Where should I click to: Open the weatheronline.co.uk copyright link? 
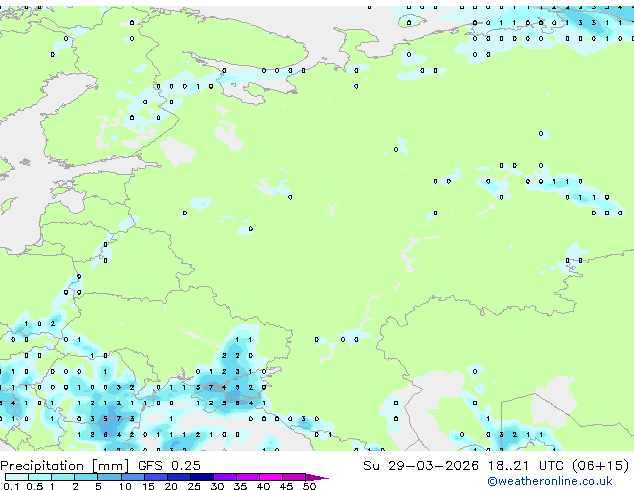pyautogui.click(x=550, y=481)
